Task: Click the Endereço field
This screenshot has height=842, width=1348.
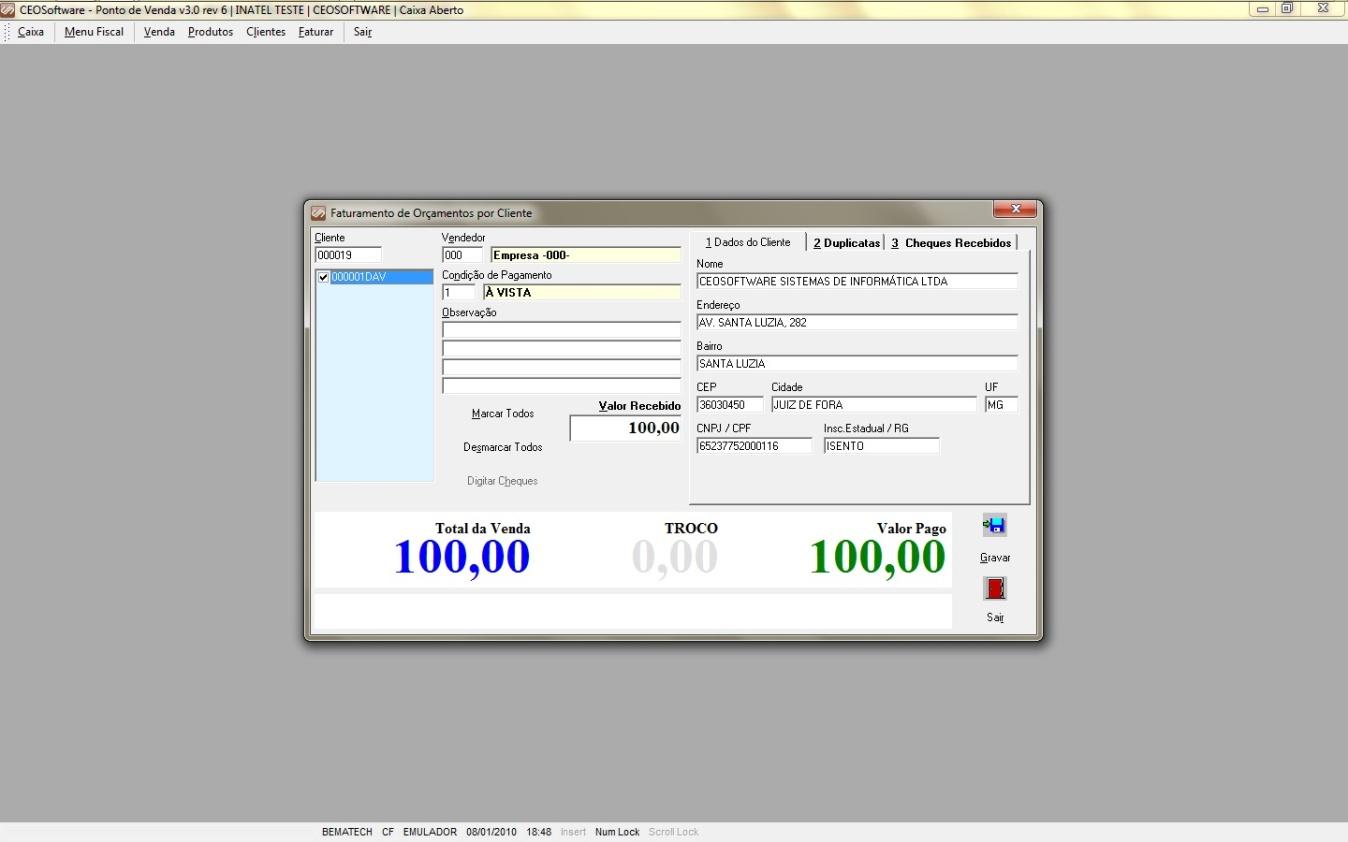Action: coord(857,322)
